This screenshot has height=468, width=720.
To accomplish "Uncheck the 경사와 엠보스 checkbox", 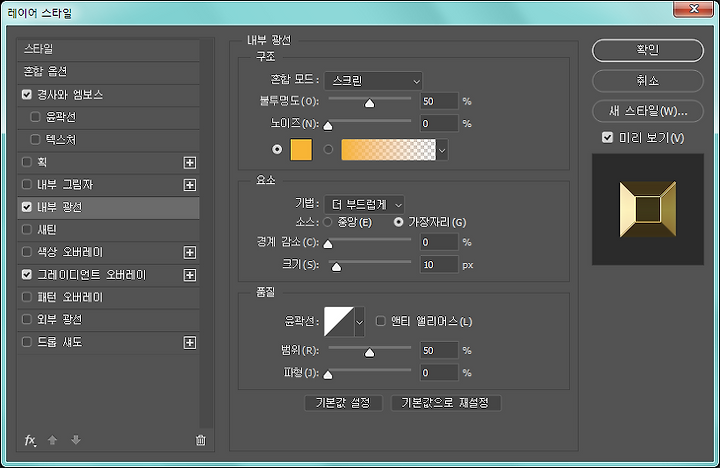I will point(27,95).
